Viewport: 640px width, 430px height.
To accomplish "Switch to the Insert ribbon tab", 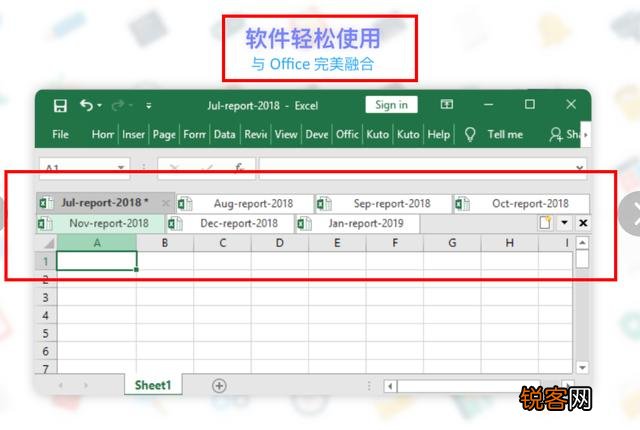I will click(x=133, y=134).
